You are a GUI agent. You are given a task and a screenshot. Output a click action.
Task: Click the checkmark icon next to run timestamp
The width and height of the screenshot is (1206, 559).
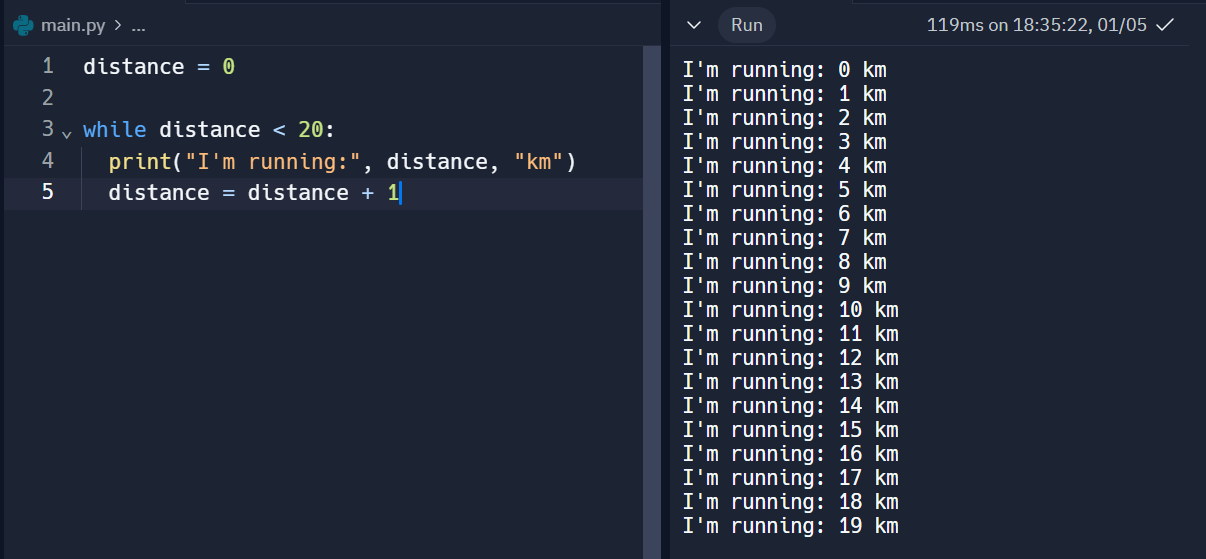1164,25
